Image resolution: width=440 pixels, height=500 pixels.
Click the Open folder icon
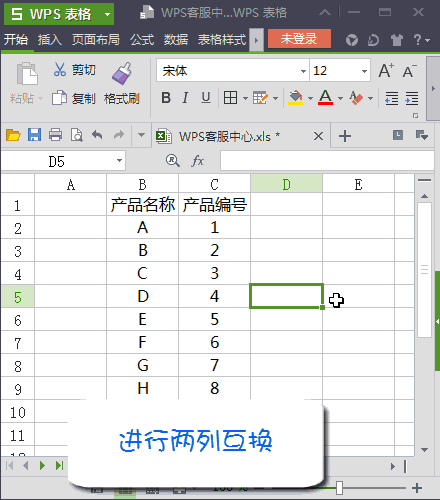pos(13,135)
